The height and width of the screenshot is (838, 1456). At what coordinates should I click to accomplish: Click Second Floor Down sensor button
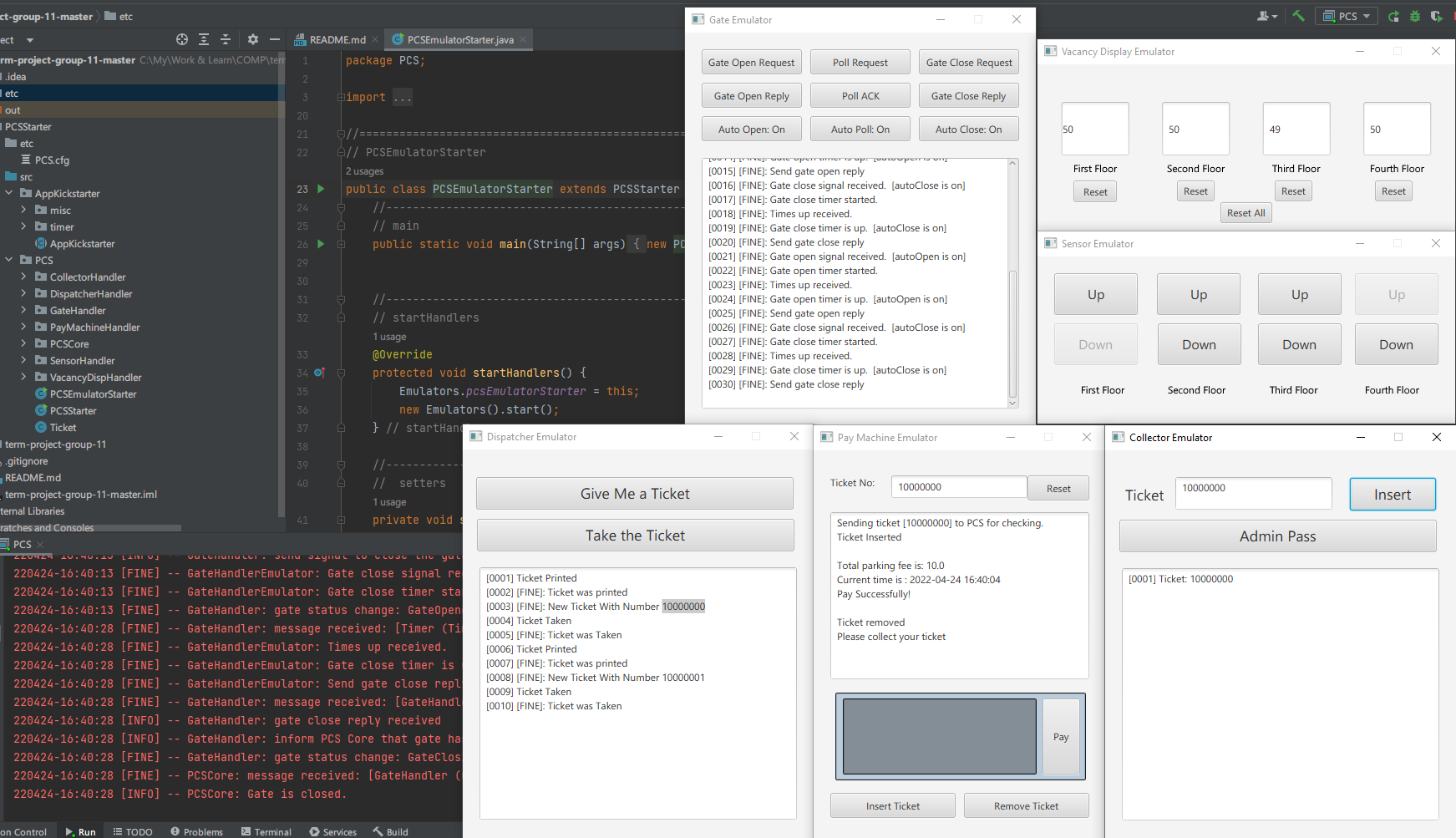click(x=1199, y=344)
